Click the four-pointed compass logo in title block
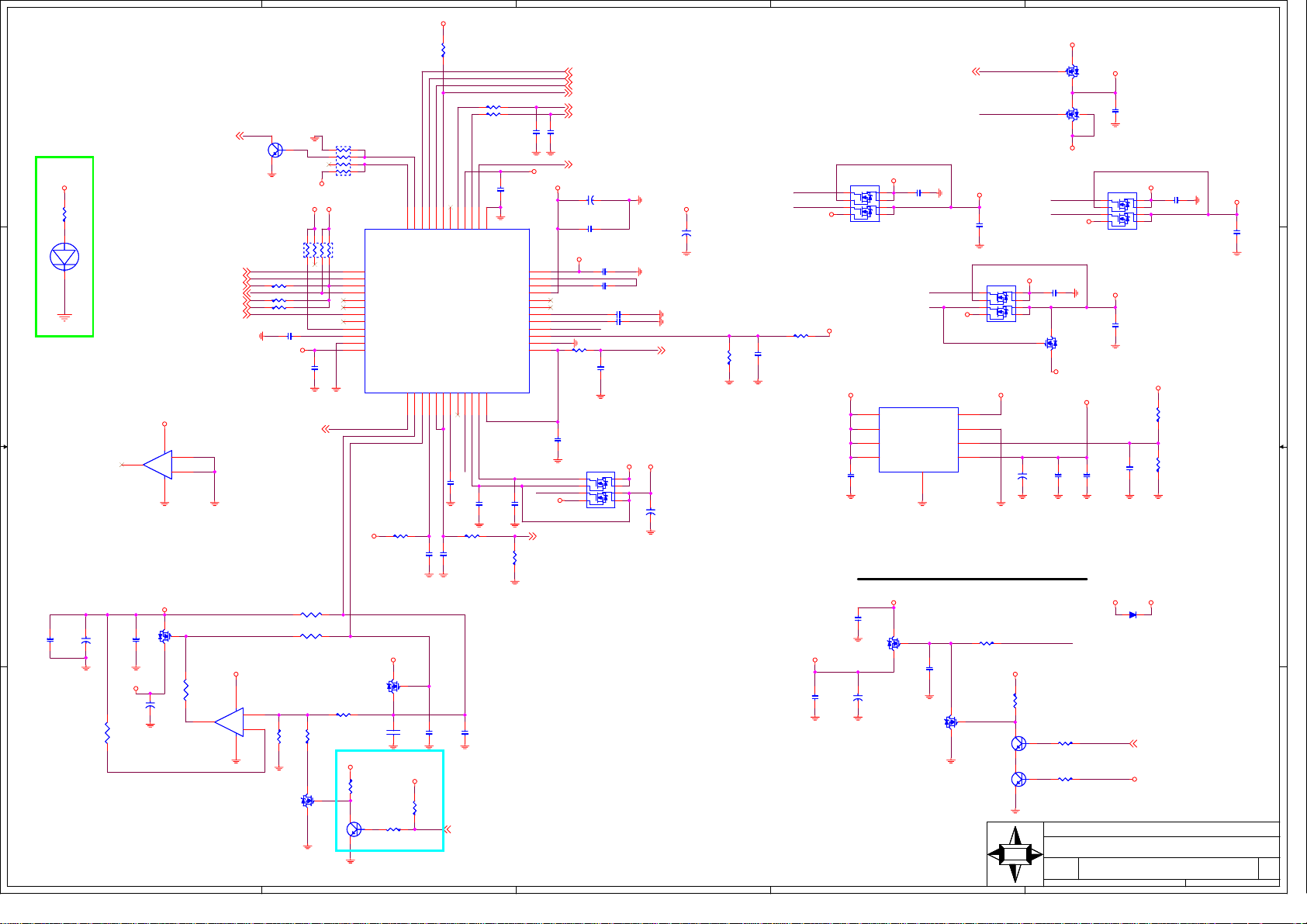Screen dimensions: 1307x924 (1015, 854)
